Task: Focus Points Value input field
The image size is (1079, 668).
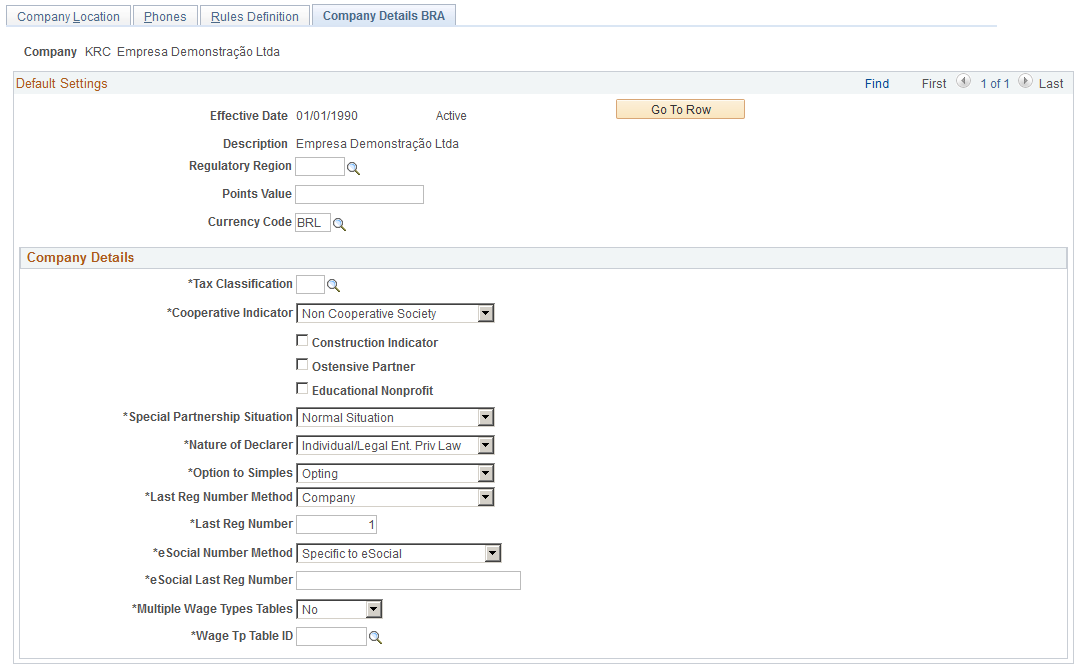Action: pyautogui.click(x=359, y=195)
